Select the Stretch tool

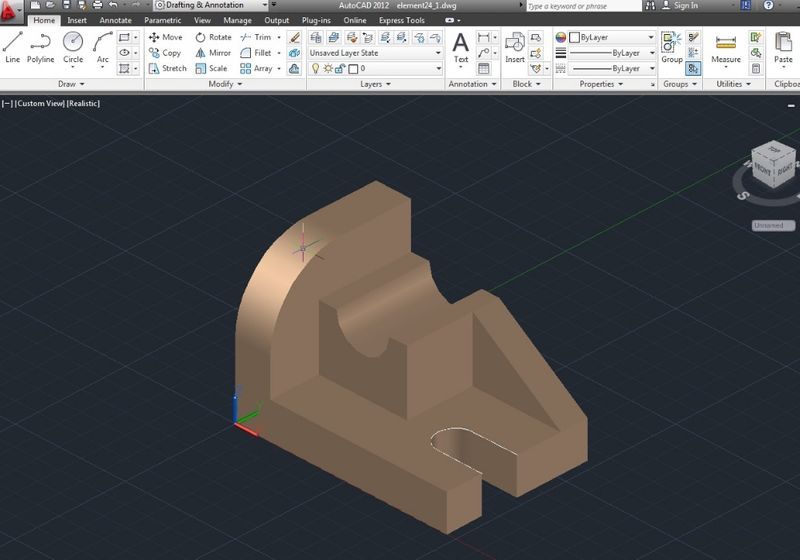coord(167,68)
